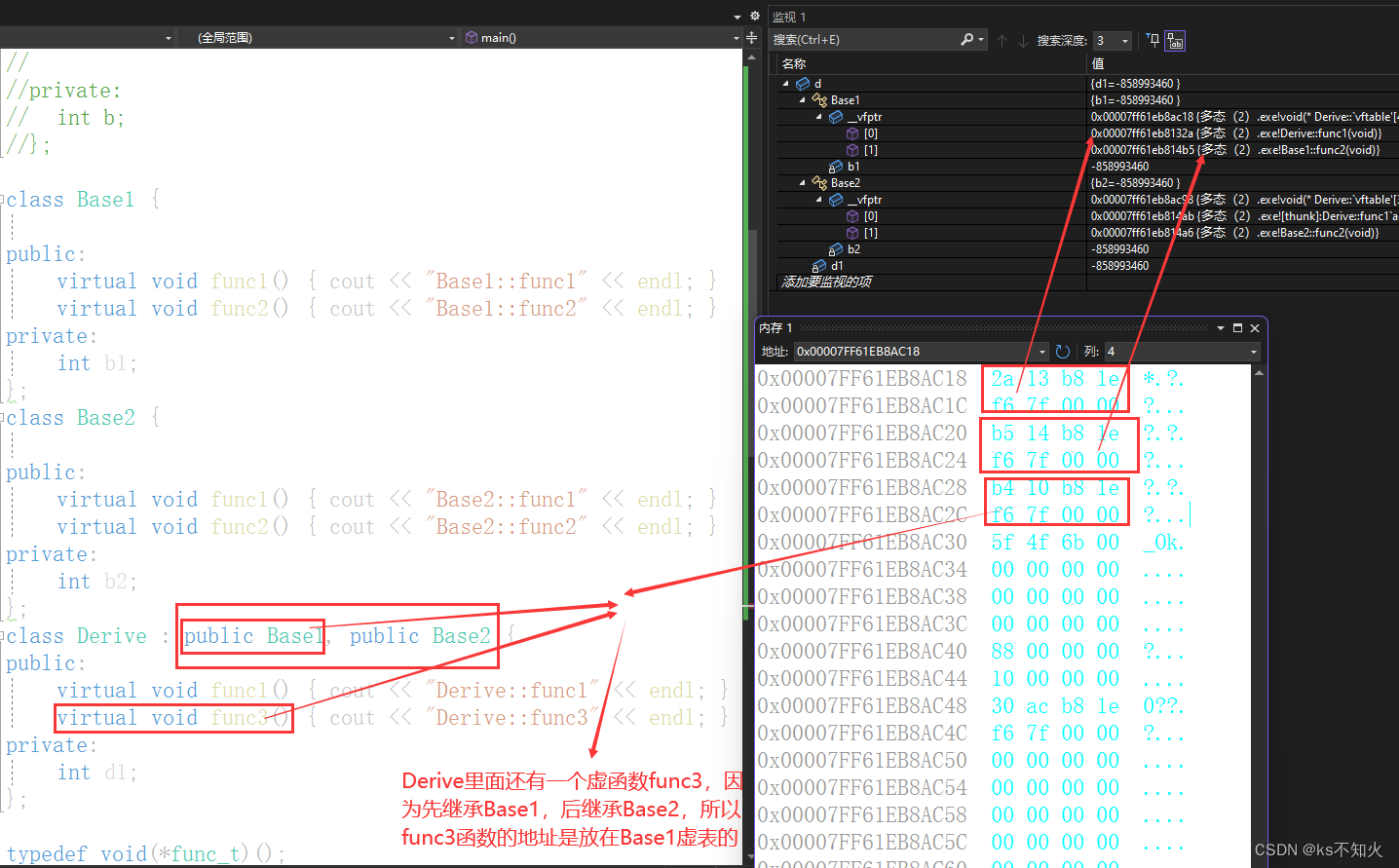Viewport: 1399px width, 868px height.
Task: Select the Memory 1 window title
Action: point(776,328)
